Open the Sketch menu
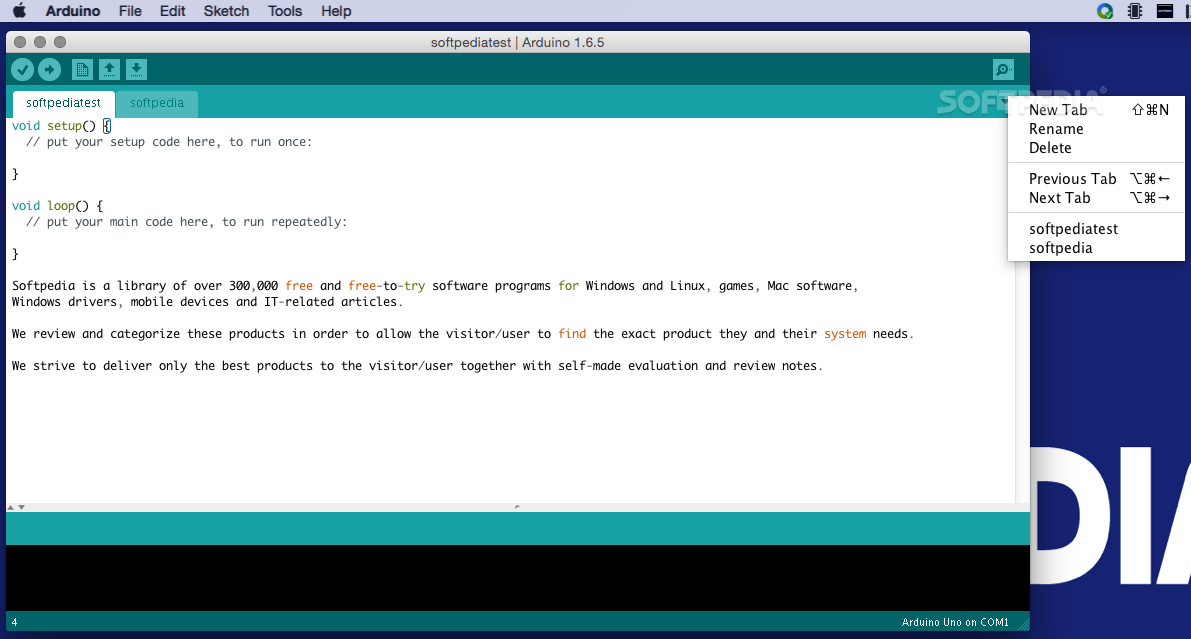 (226, 11)
